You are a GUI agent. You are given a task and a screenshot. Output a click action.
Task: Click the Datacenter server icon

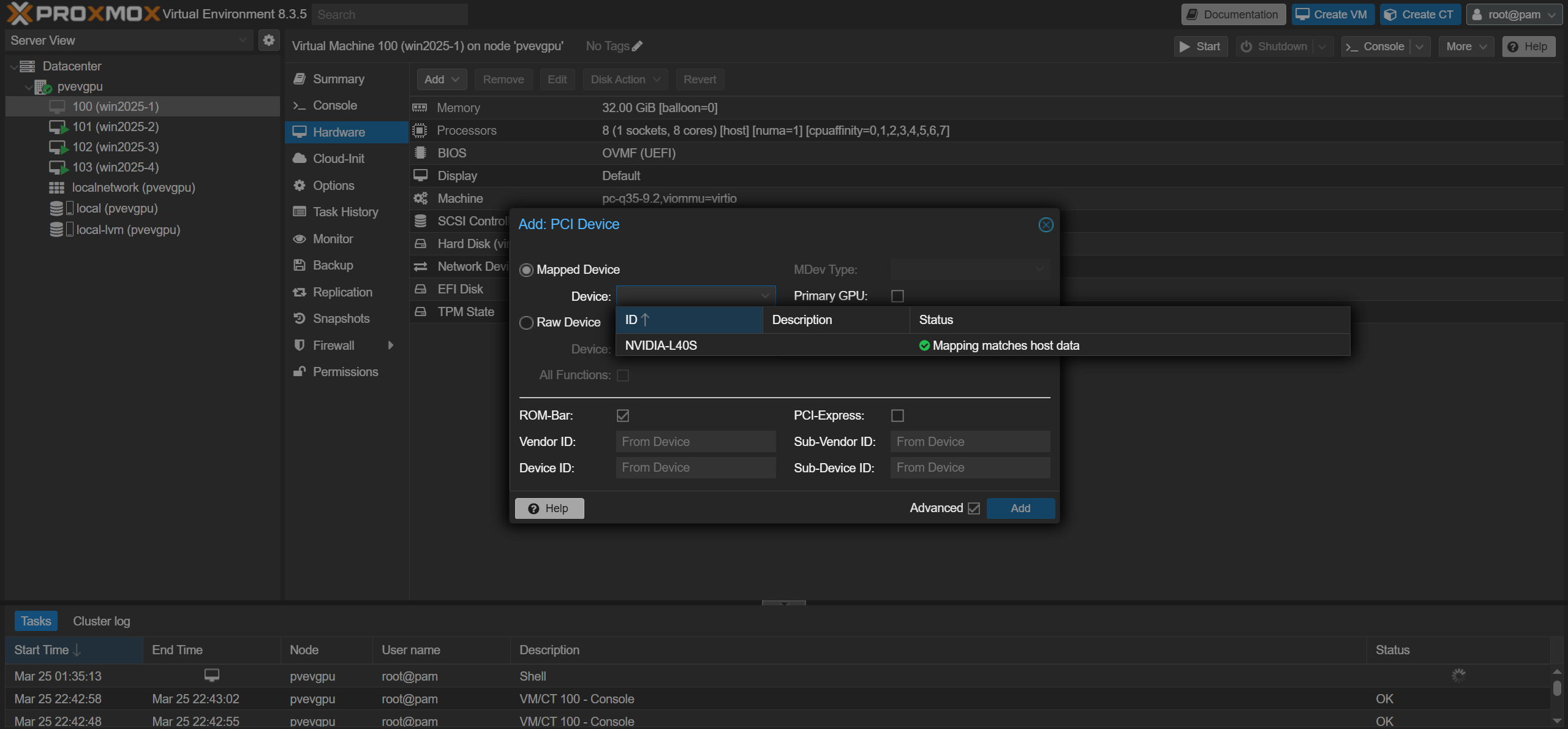click(x=28, y=66)
